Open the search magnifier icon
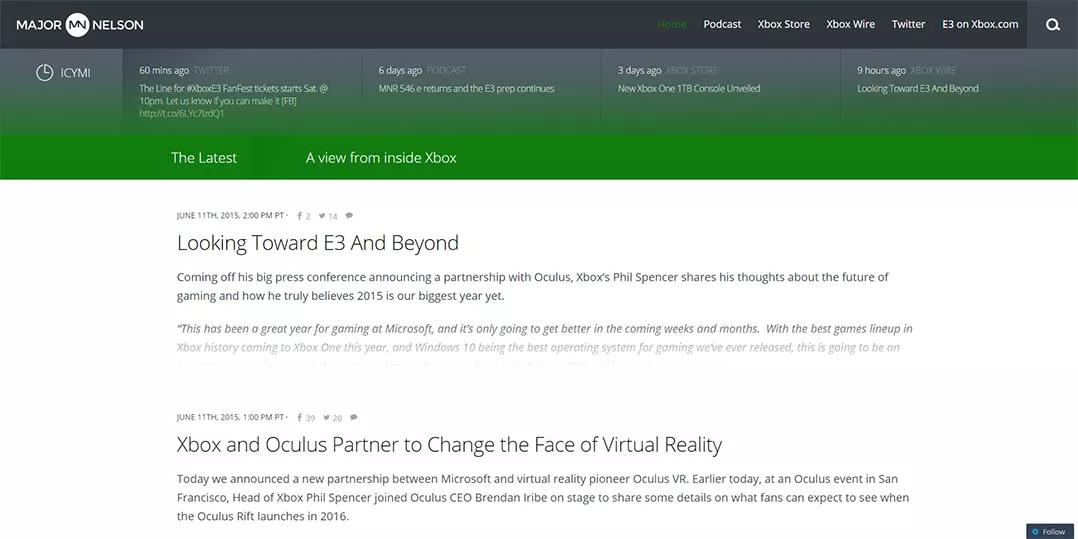The height and width of the screenshot is (539, 1078). 1053,25
